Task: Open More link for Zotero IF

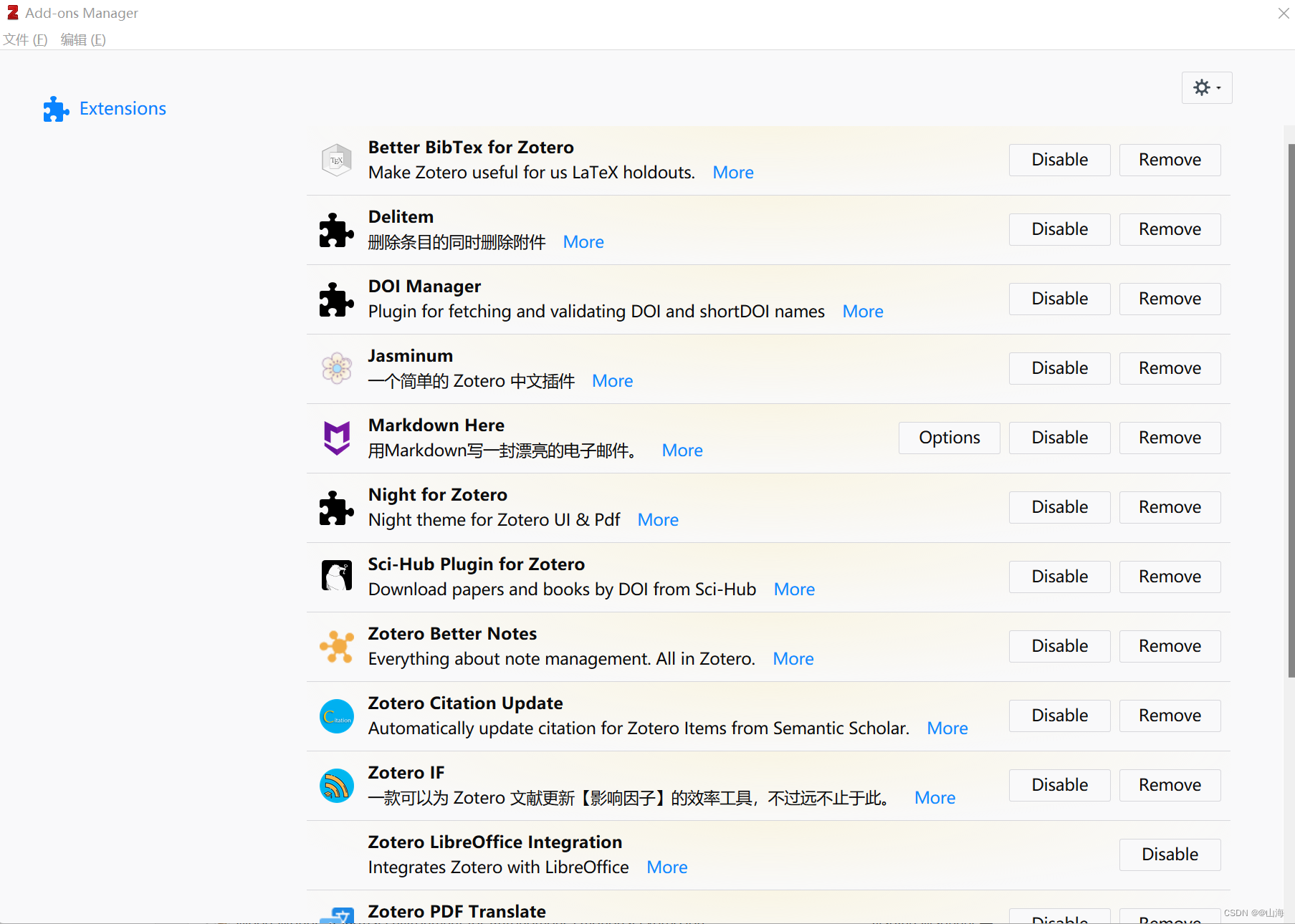Action: [x=935, y=798]
